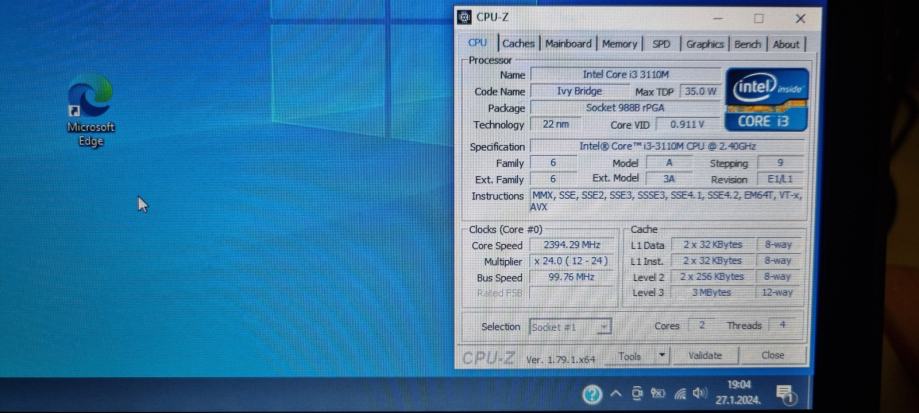This screenshot has width=919, height=413.
Task: Click the Ext. Model value 3A
Action: point(669,179)
